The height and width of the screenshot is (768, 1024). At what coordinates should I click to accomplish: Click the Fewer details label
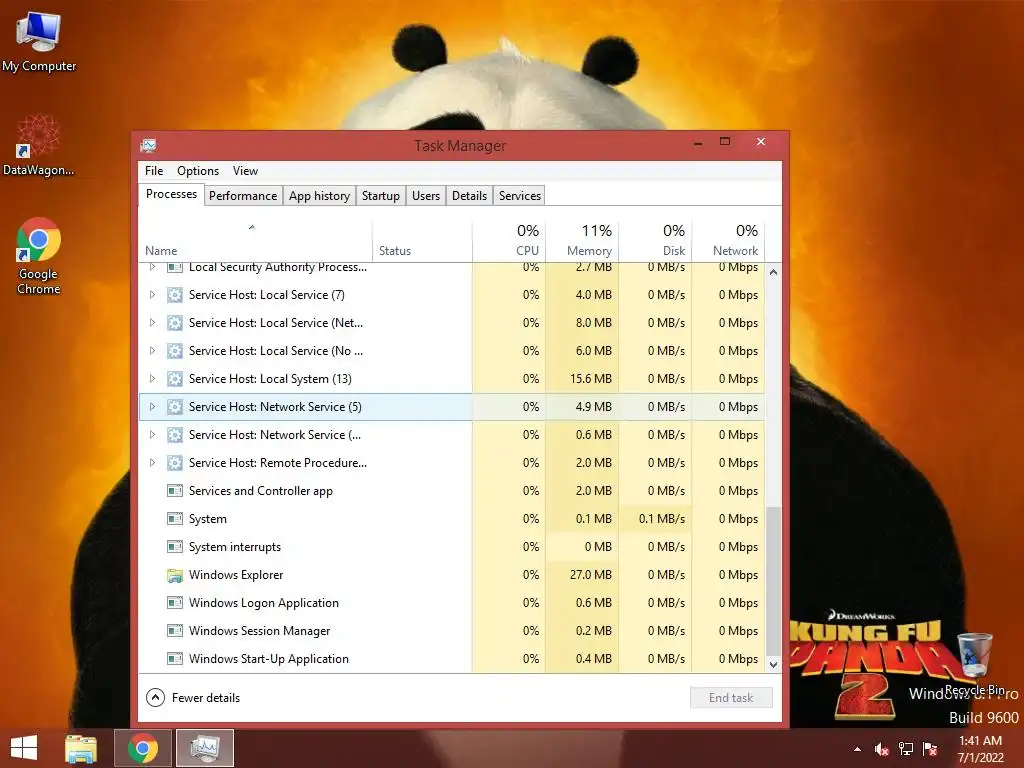click(206, 698)
